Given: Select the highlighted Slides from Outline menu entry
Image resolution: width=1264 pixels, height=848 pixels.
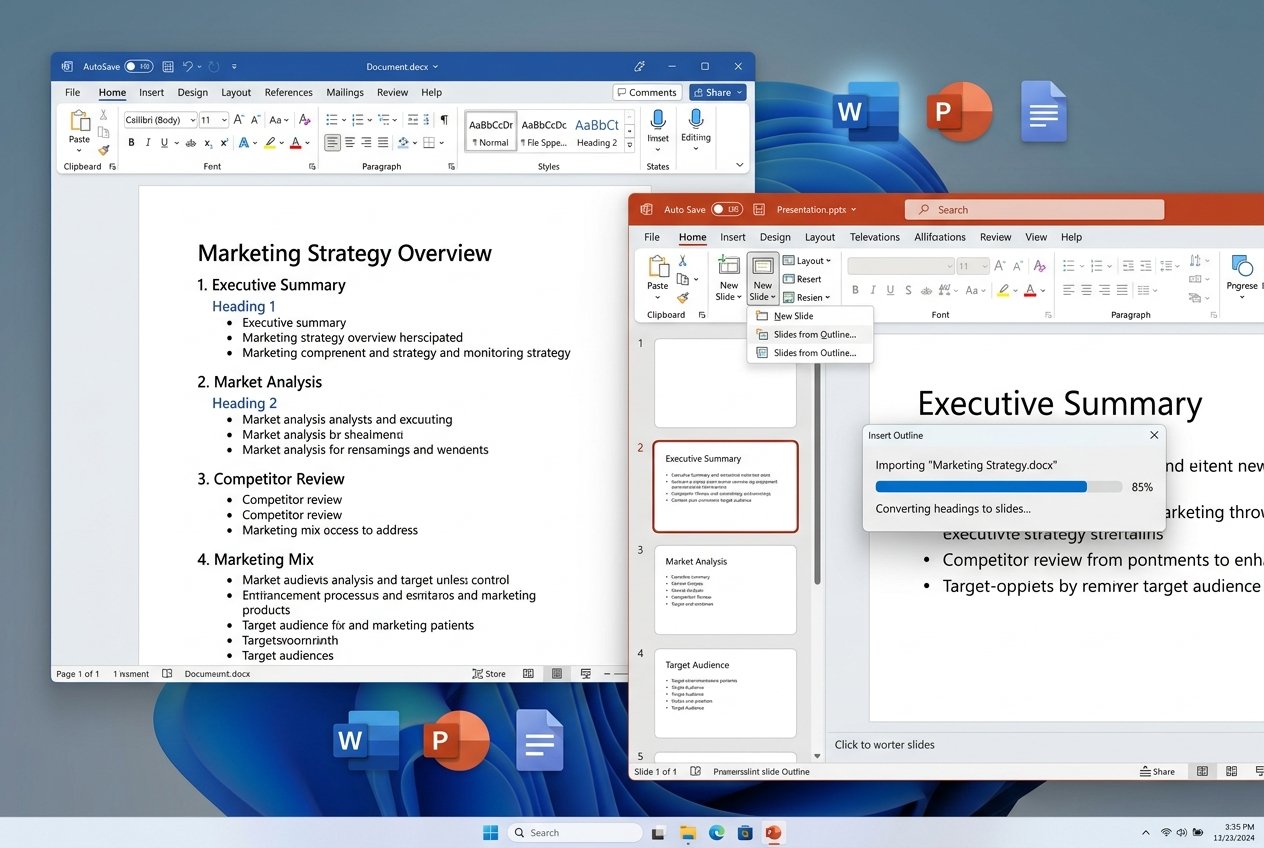Looking at the screenshot, I should click(810, 334).
